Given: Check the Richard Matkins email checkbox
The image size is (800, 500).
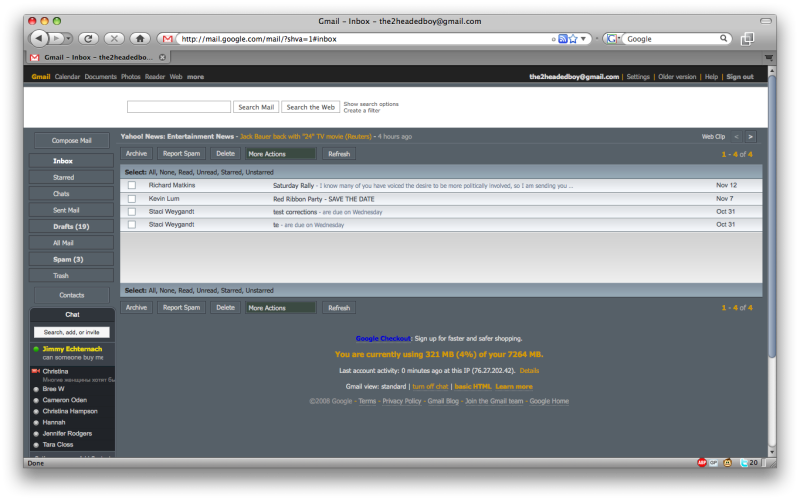Looking at the screenshot, I should (132, 185).
